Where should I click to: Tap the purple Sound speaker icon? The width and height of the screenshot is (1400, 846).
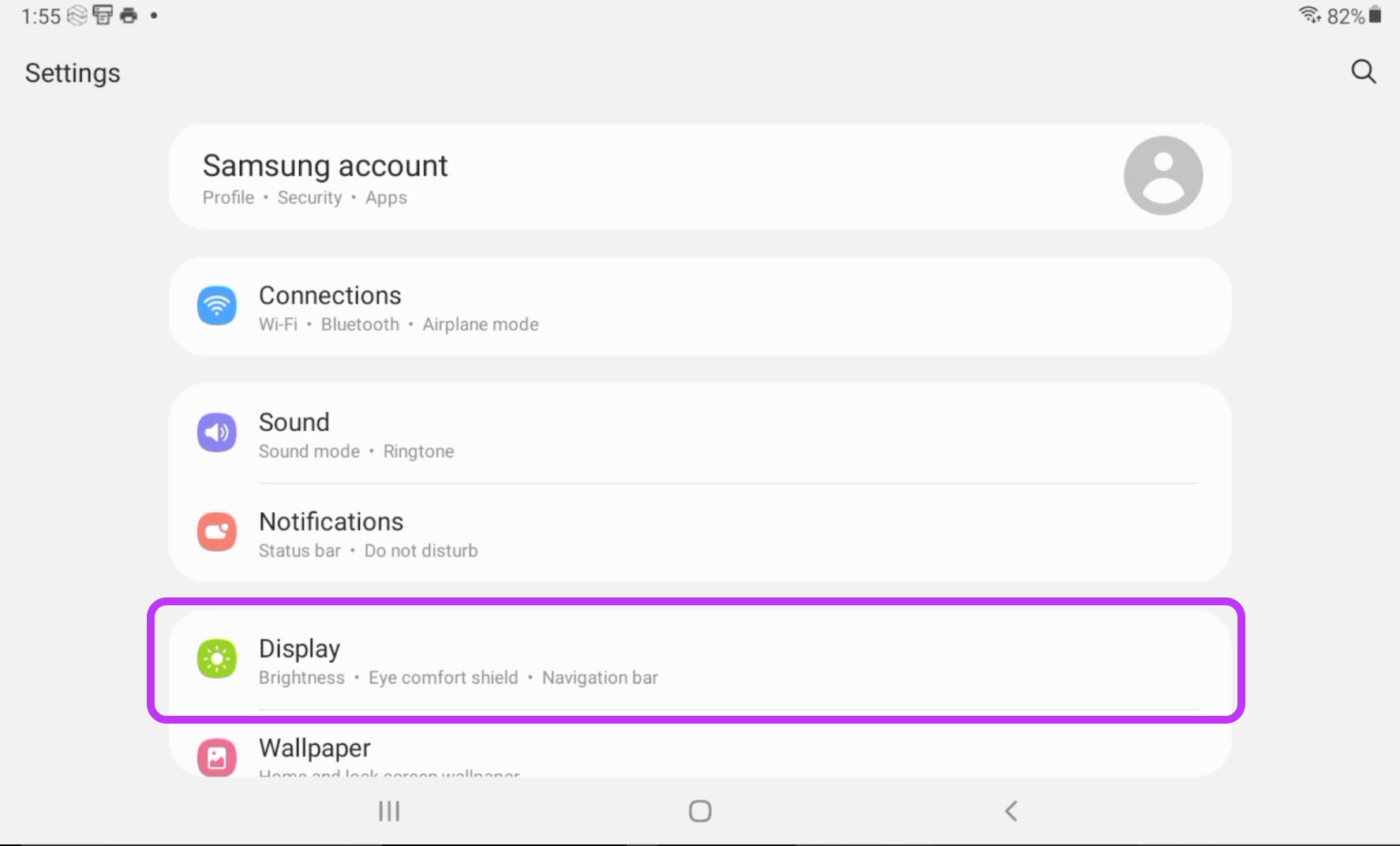(217, 432)
